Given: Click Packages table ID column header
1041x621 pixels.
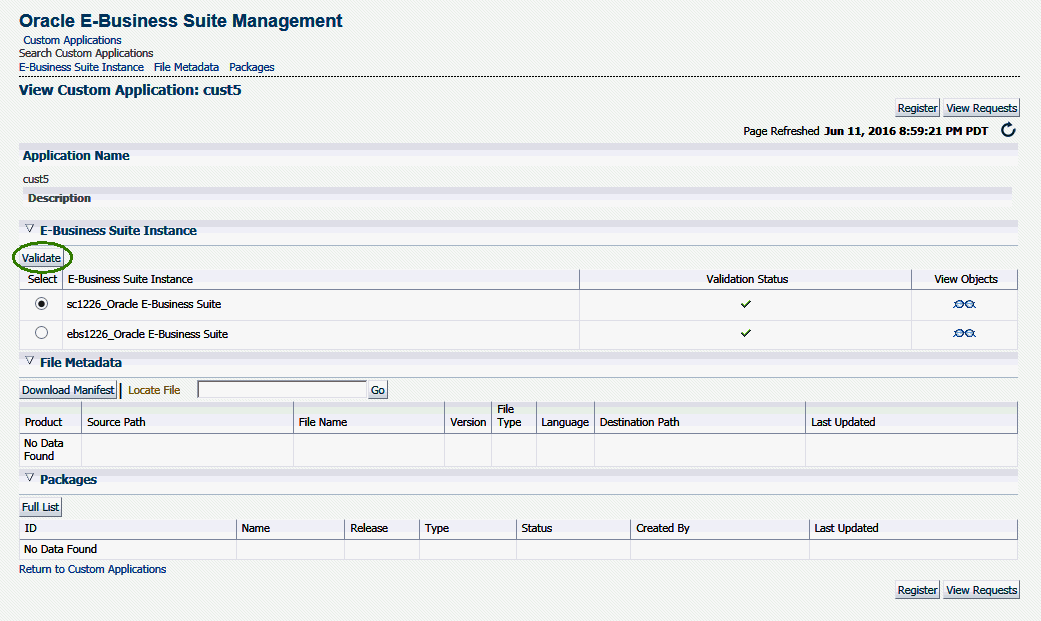Looking at the screenshot, I should coord(31,528).
